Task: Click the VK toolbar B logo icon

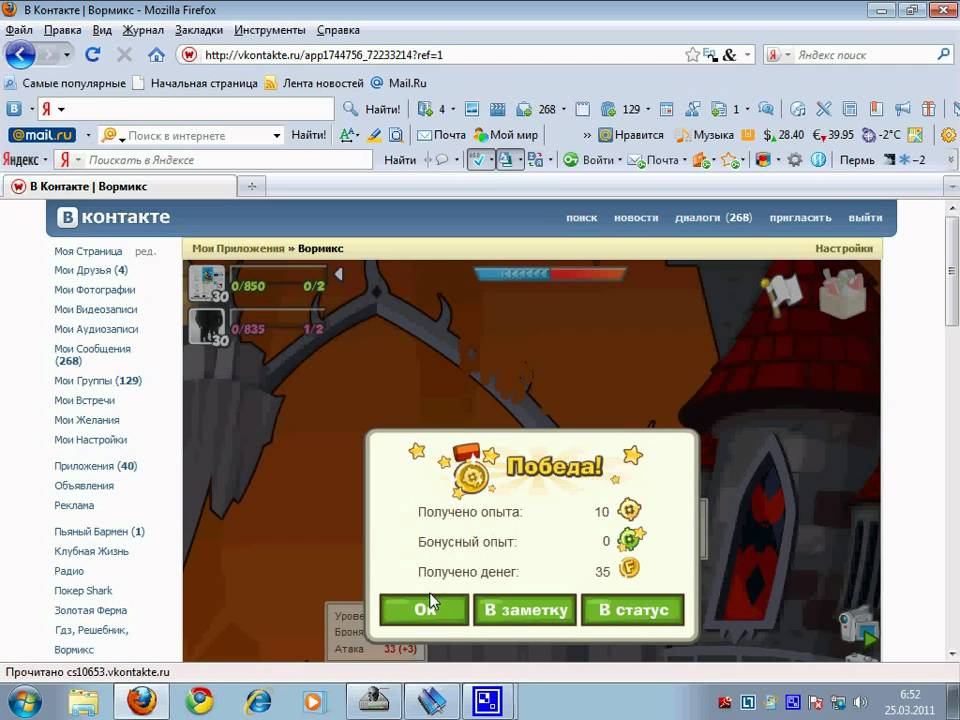Action: coord(14,109)
